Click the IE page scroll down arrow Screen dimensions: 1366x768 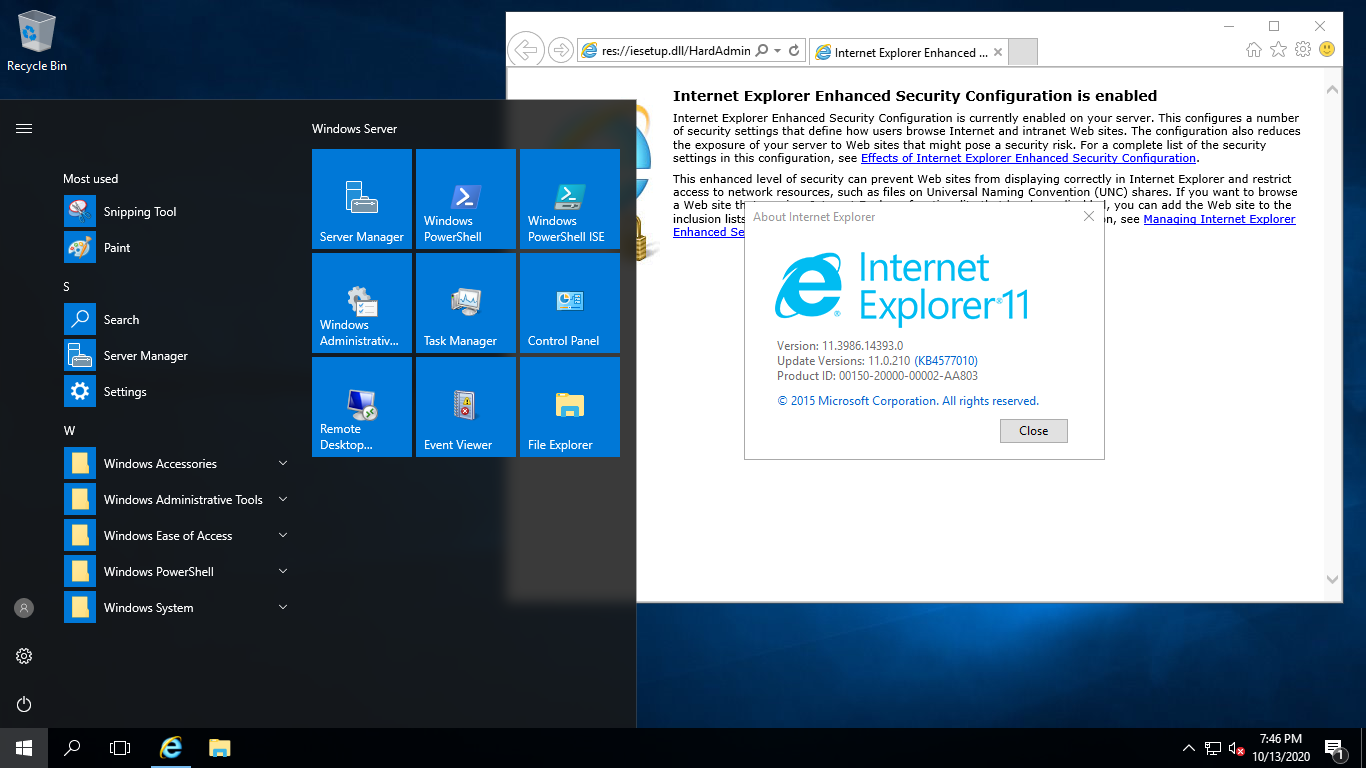pos(1332,579)
